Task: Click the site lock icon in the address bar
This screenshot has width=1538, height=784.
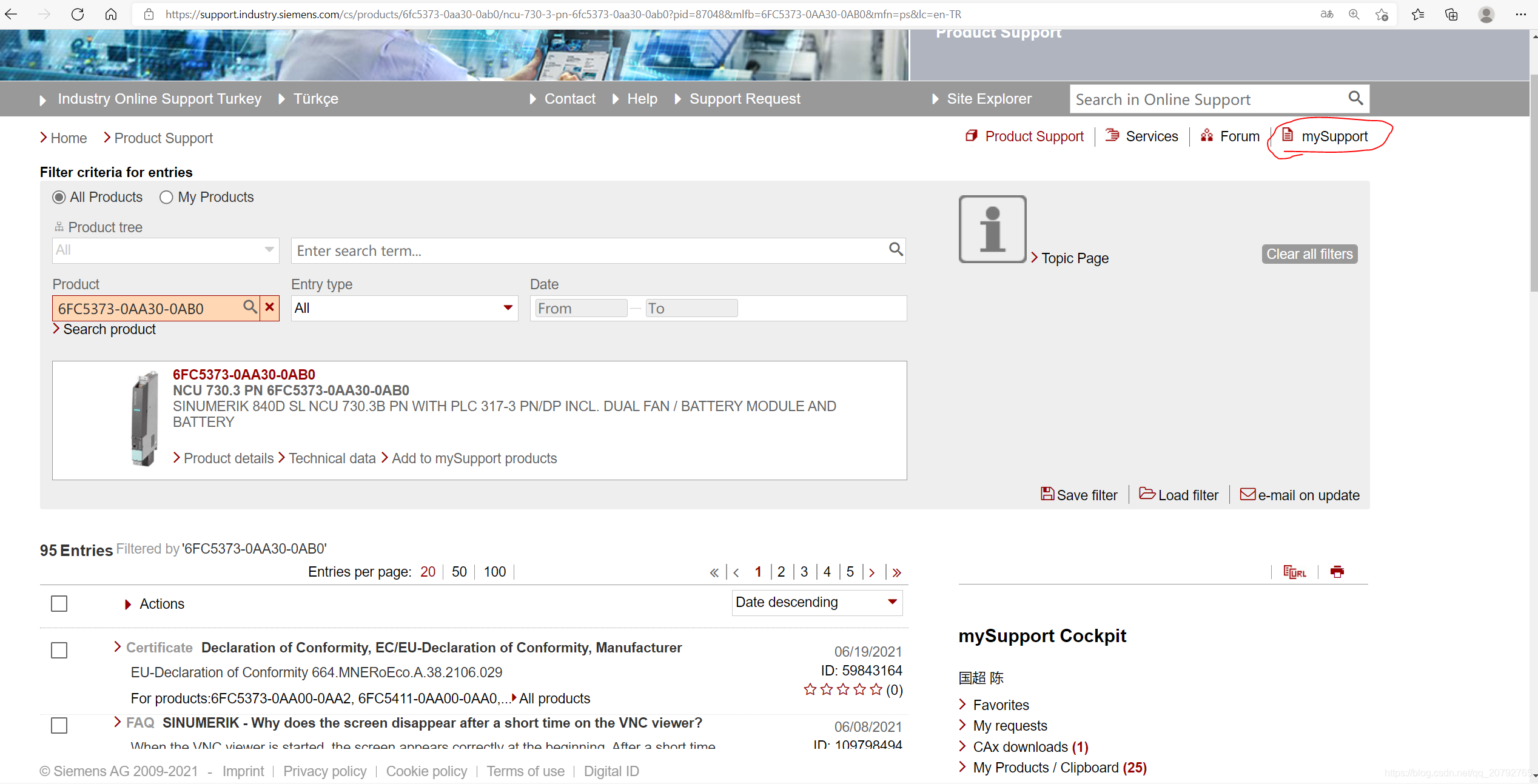Action: tap(149, 15)
